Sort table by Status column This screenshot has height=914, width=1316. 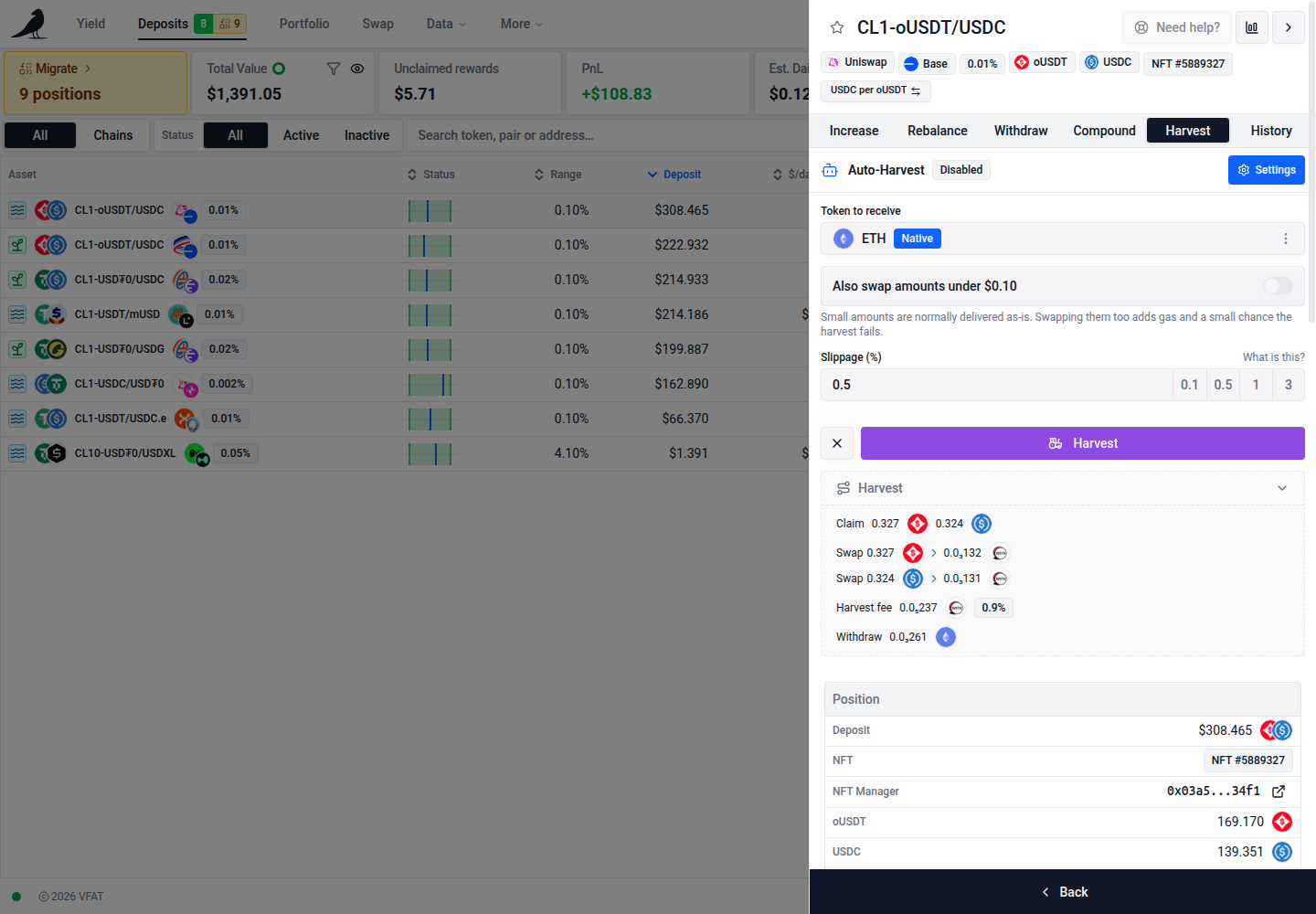(430, 175)
